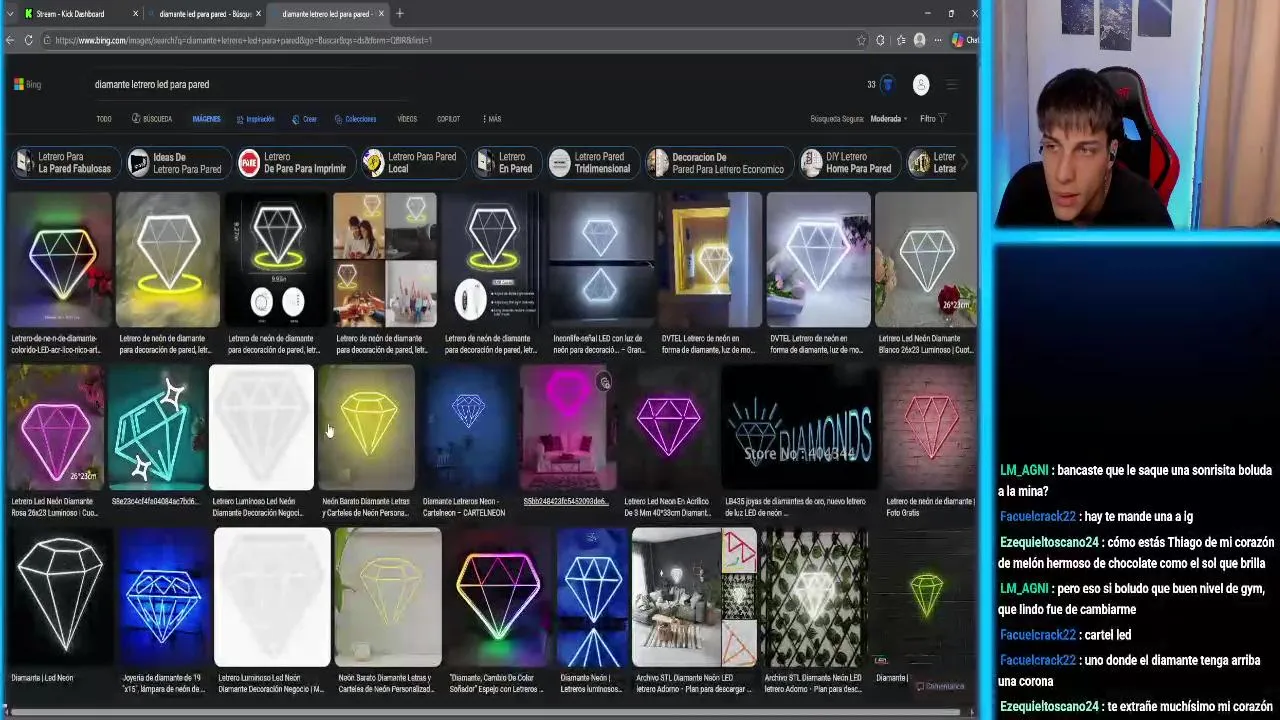Close the Stream - Kick Dashboard tab
Viewport: 1280px width, 720px height.
tap(135, 14)
